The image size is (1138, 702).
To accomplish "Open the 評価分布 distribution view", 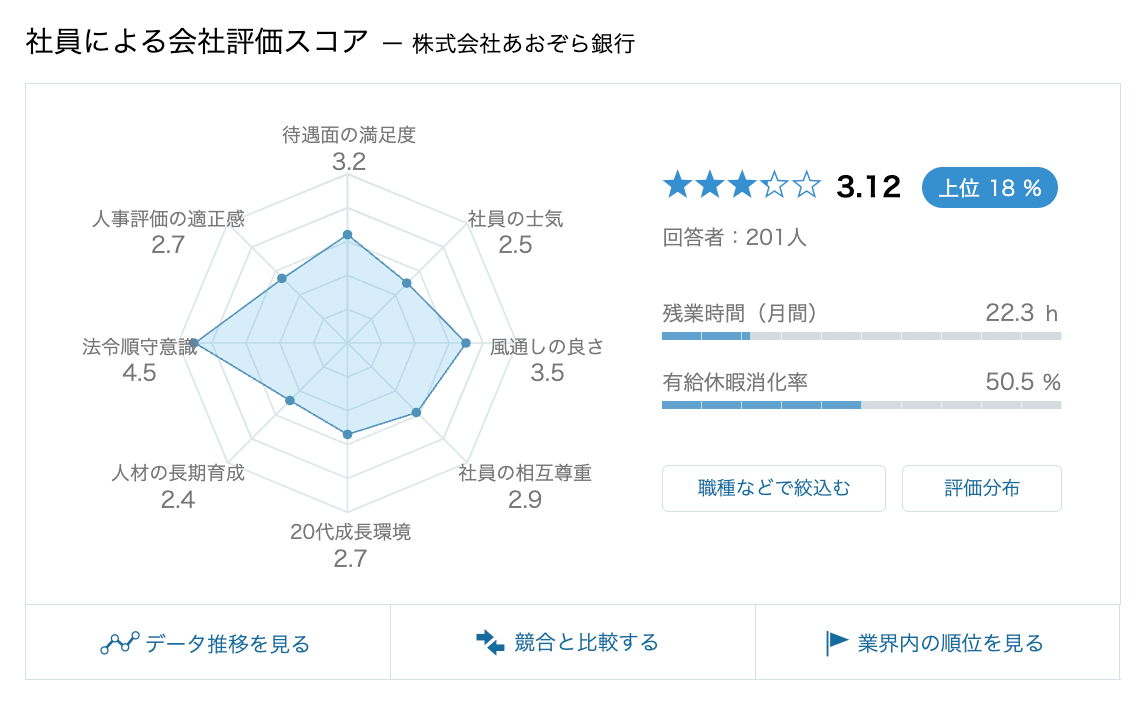I will point(981,488).
